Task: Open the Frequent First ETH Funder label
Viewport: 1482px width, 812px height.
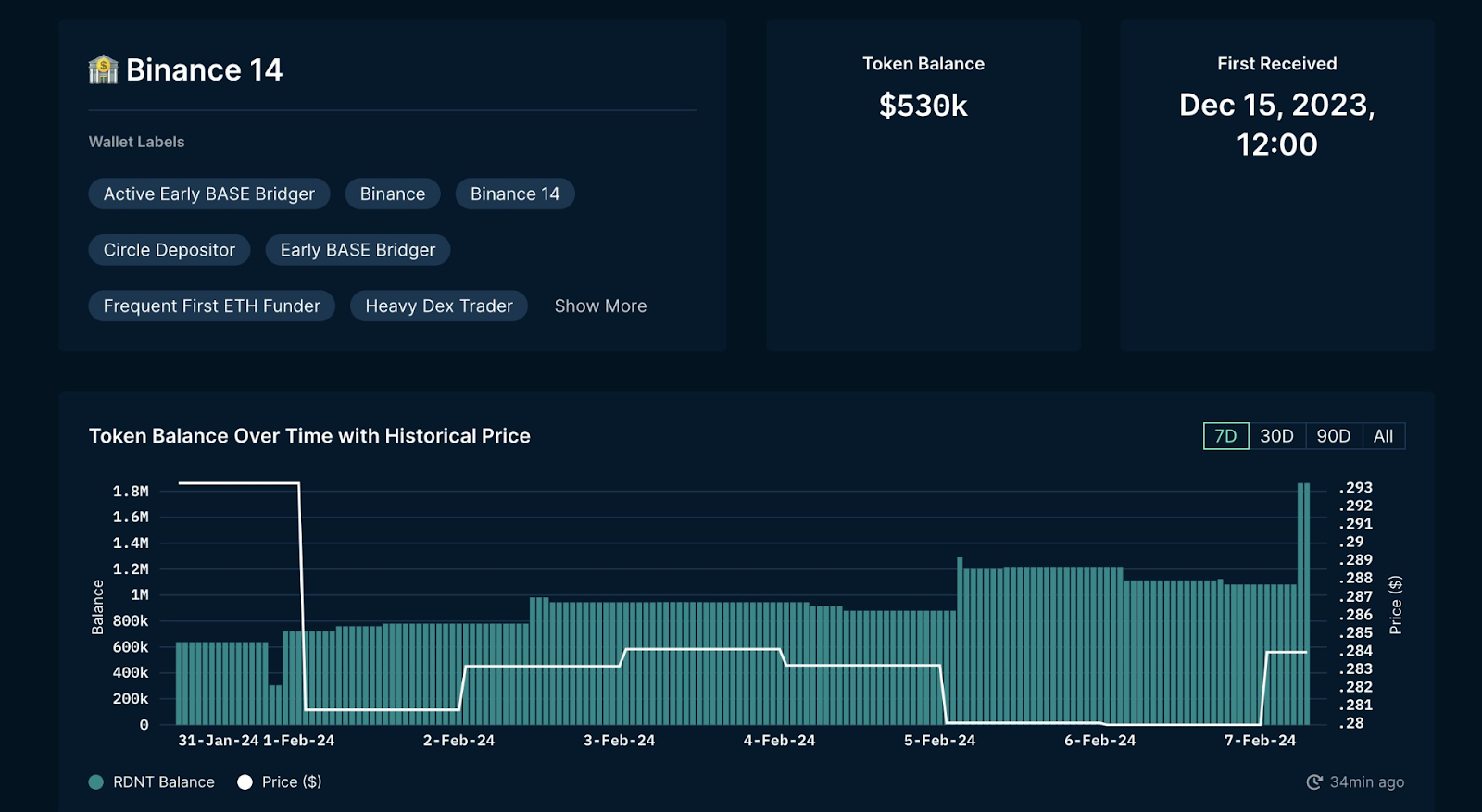Action: 212,306
